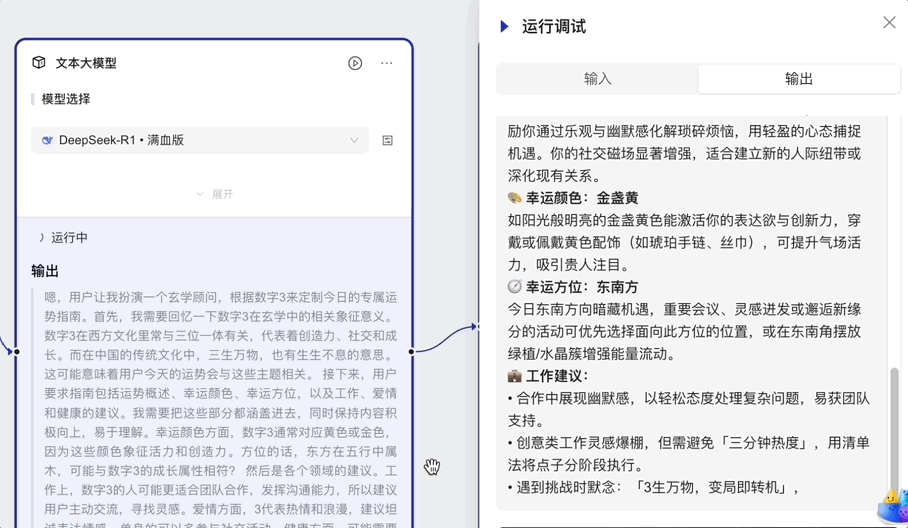The height and width of the screenshot is (528, 908).
Task: Click the node's right output connector port
Action: (412, 352)
